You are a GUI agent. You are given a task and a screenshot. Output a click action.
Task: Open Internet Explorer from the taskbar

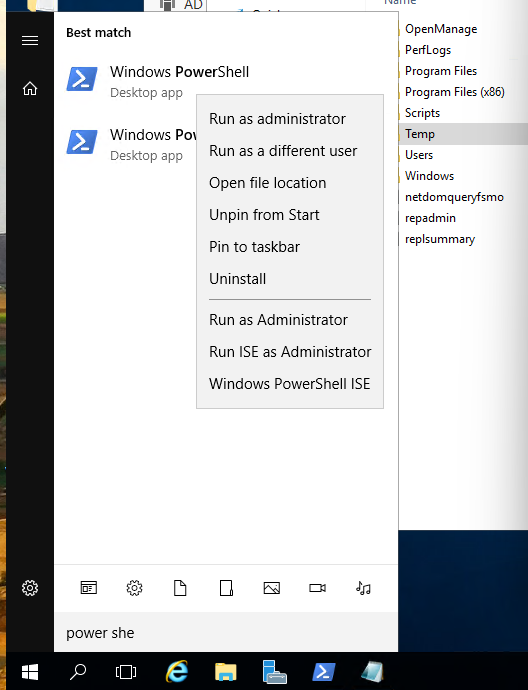tap(177, 672)
